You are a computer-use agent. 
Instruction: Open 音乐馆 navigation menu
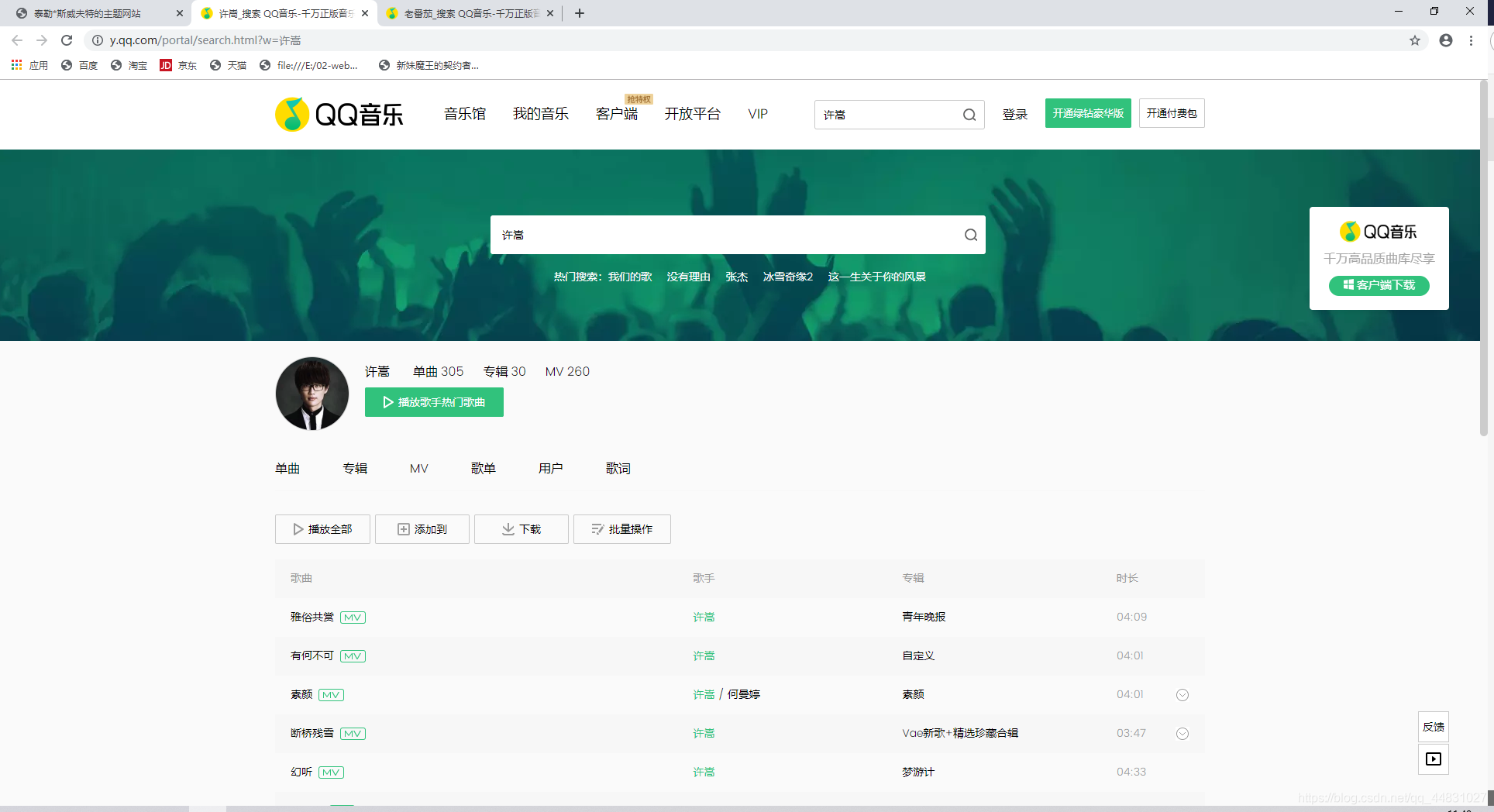pos(465,114)
